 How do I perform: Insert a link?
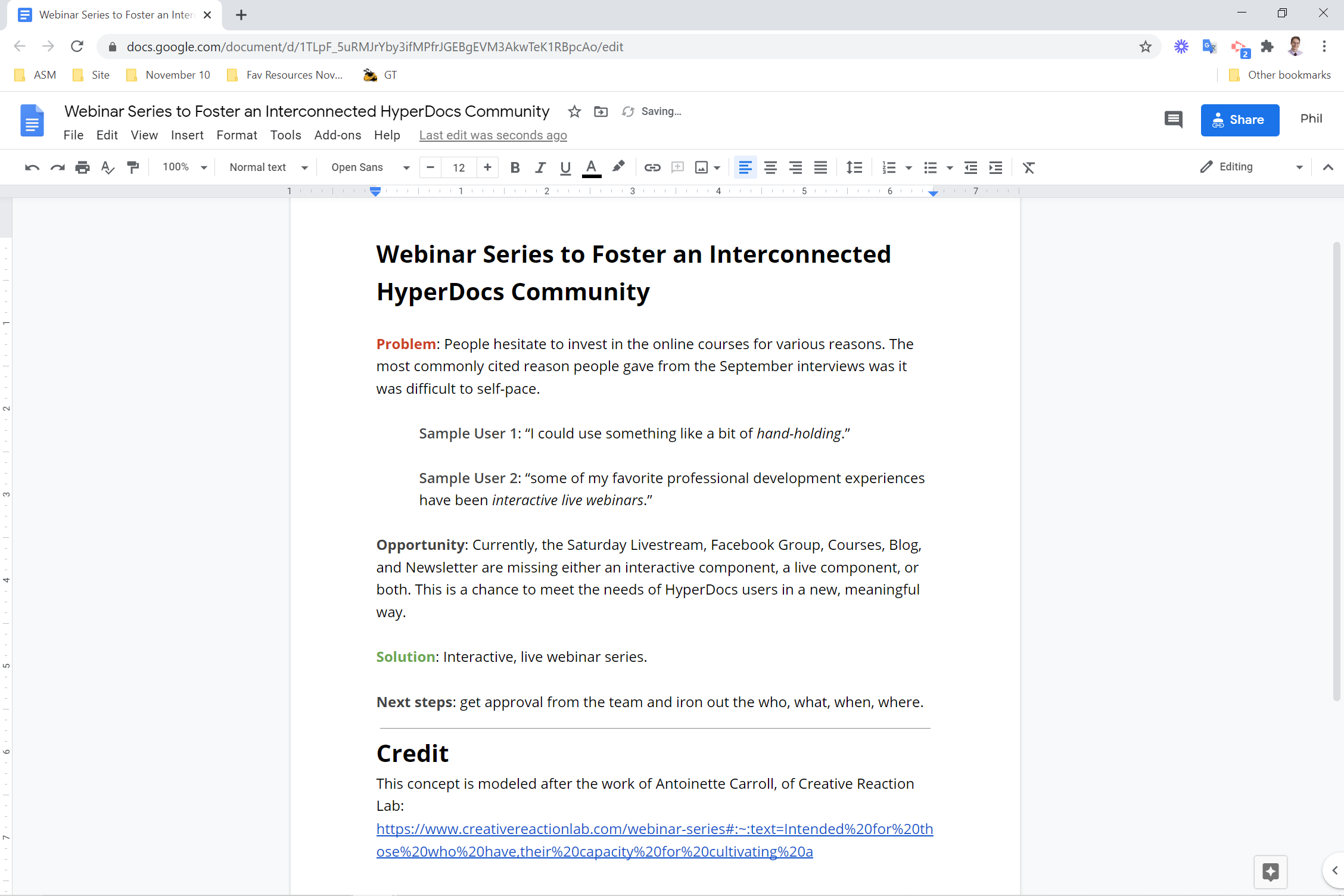coord(652,167)
